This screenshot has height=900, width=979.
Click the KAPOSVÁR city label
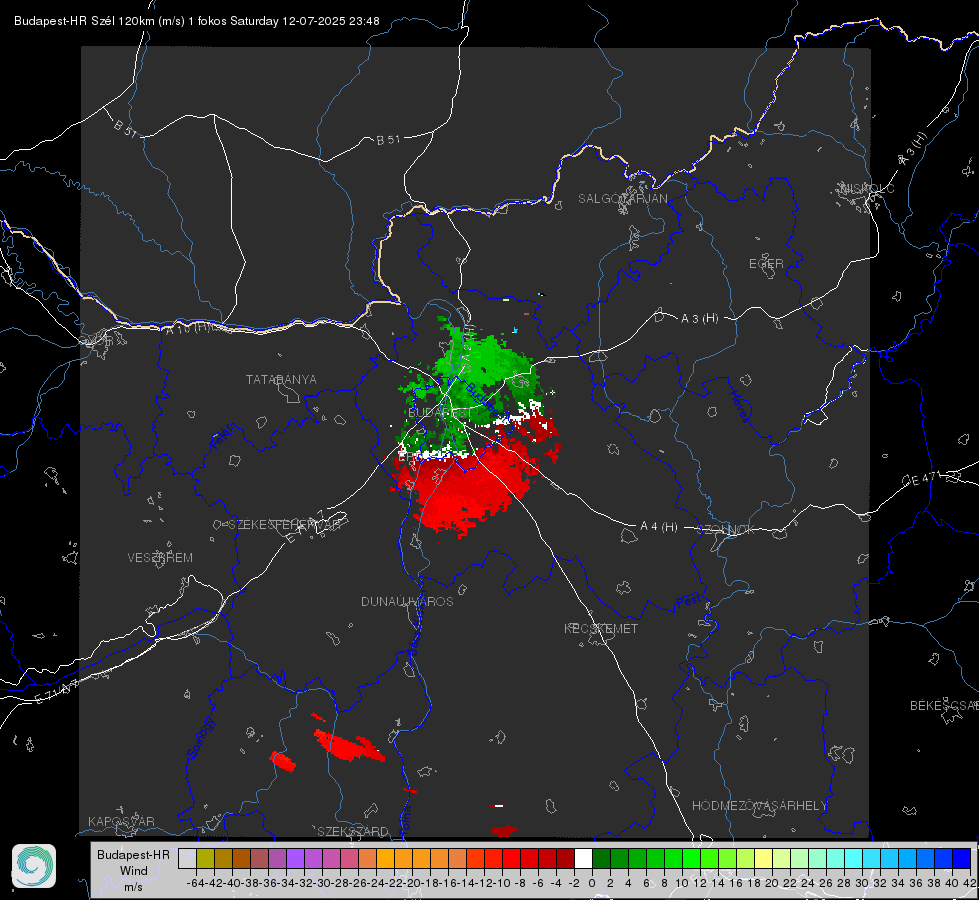click(x=121, y=821)
